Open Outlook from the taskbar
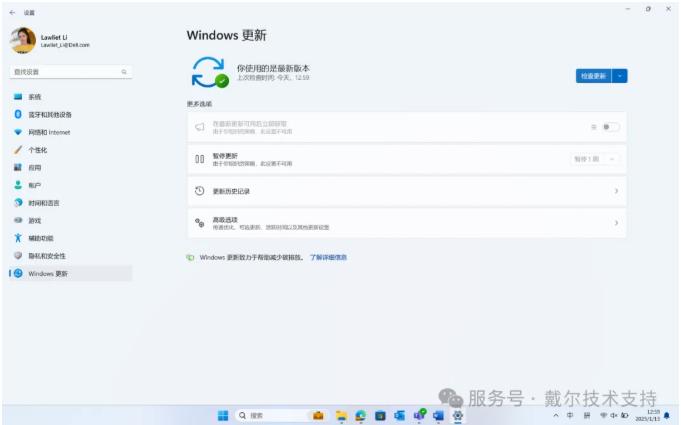The width and height of the screenshot is (681, 425). [399, 415]
